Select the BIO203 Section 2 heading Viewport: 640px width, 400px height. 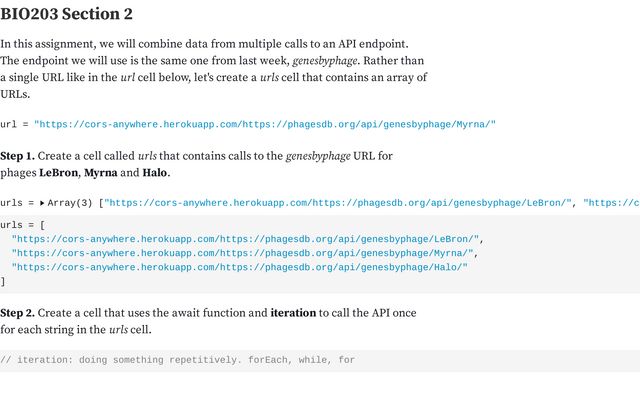point(67,14)
